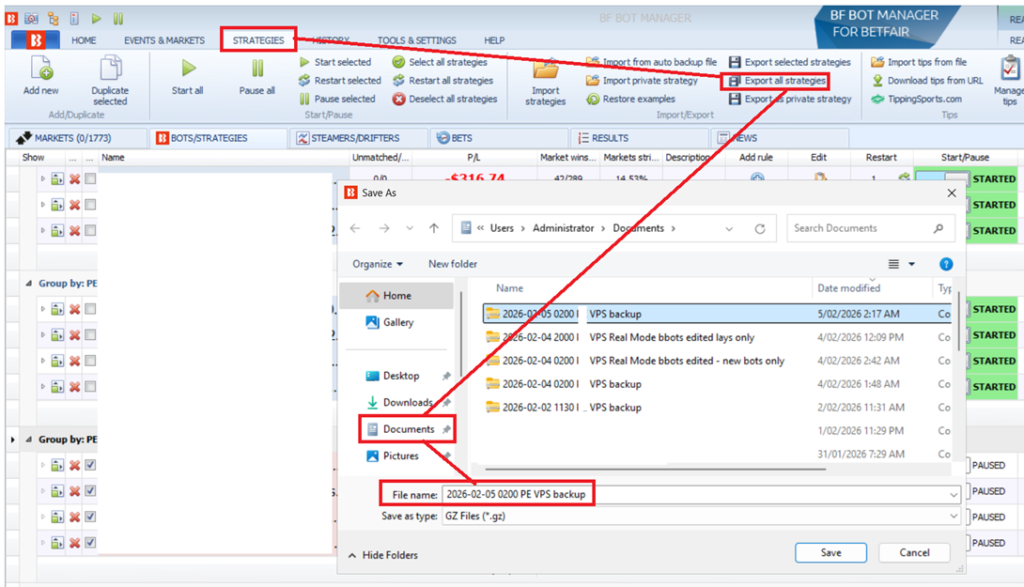Switch to the Steamers/Drifters tab
Image resolution: width=1024 pixels, height=587 pixels.
(347, 138)
